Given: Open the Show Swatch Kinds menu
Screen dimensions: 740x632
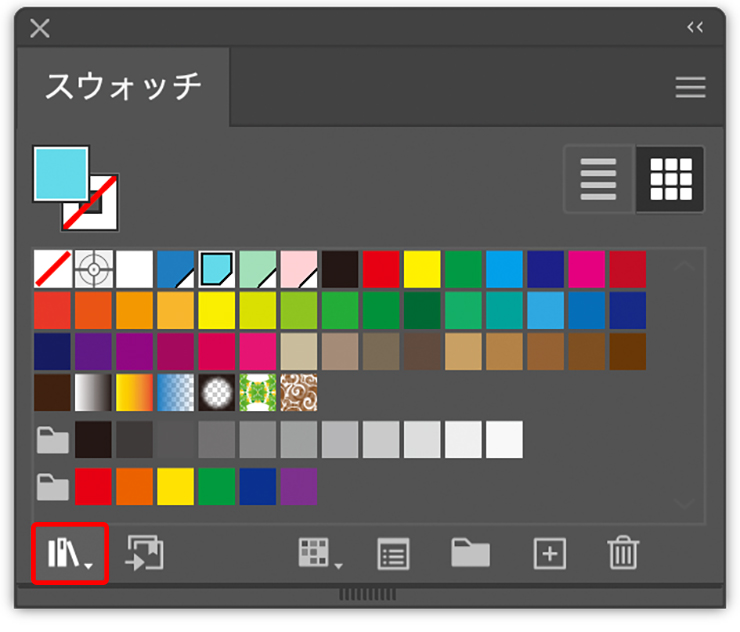Looking at the screenshot, I should point(318,553).
